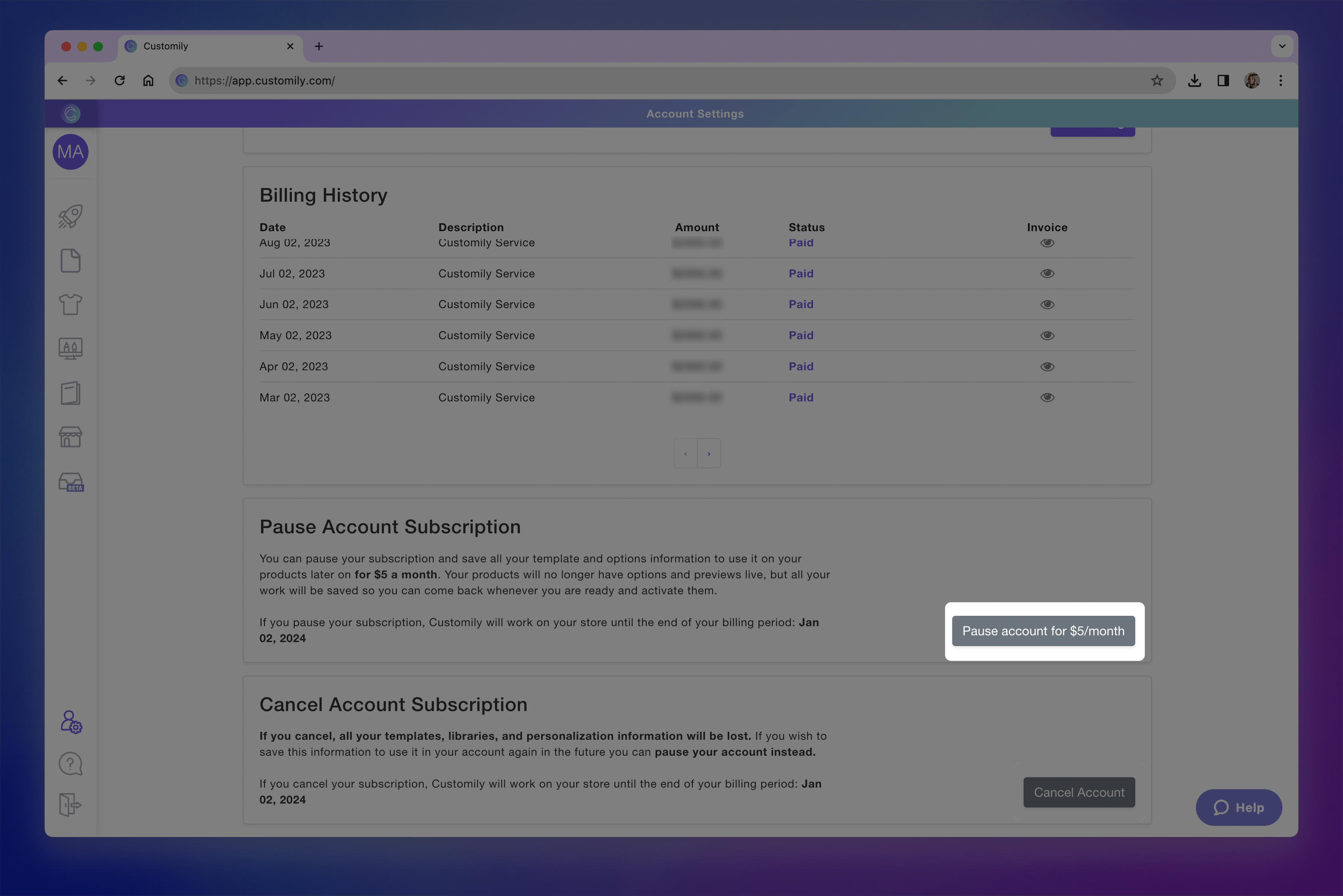Open account settings user-gear icon
Image resolution: width=1343 pixels, height=896 pixels.
(71, 722)
